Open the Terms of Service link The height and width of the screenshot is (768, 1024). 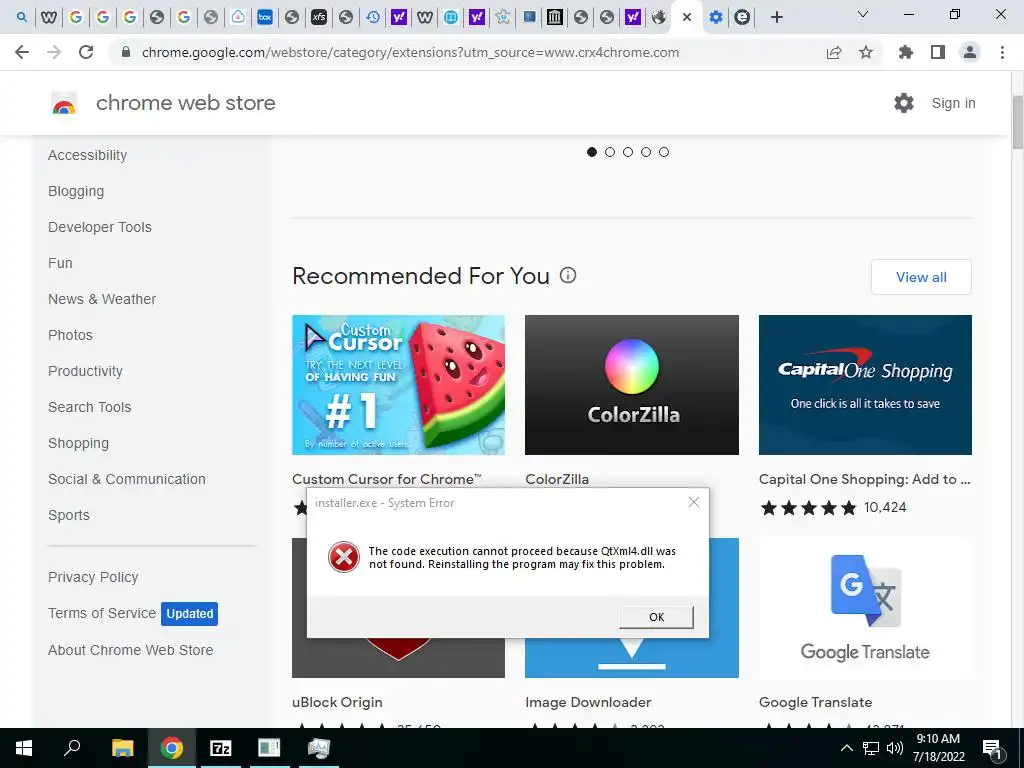pyautogui.click(x=102, y=613)
